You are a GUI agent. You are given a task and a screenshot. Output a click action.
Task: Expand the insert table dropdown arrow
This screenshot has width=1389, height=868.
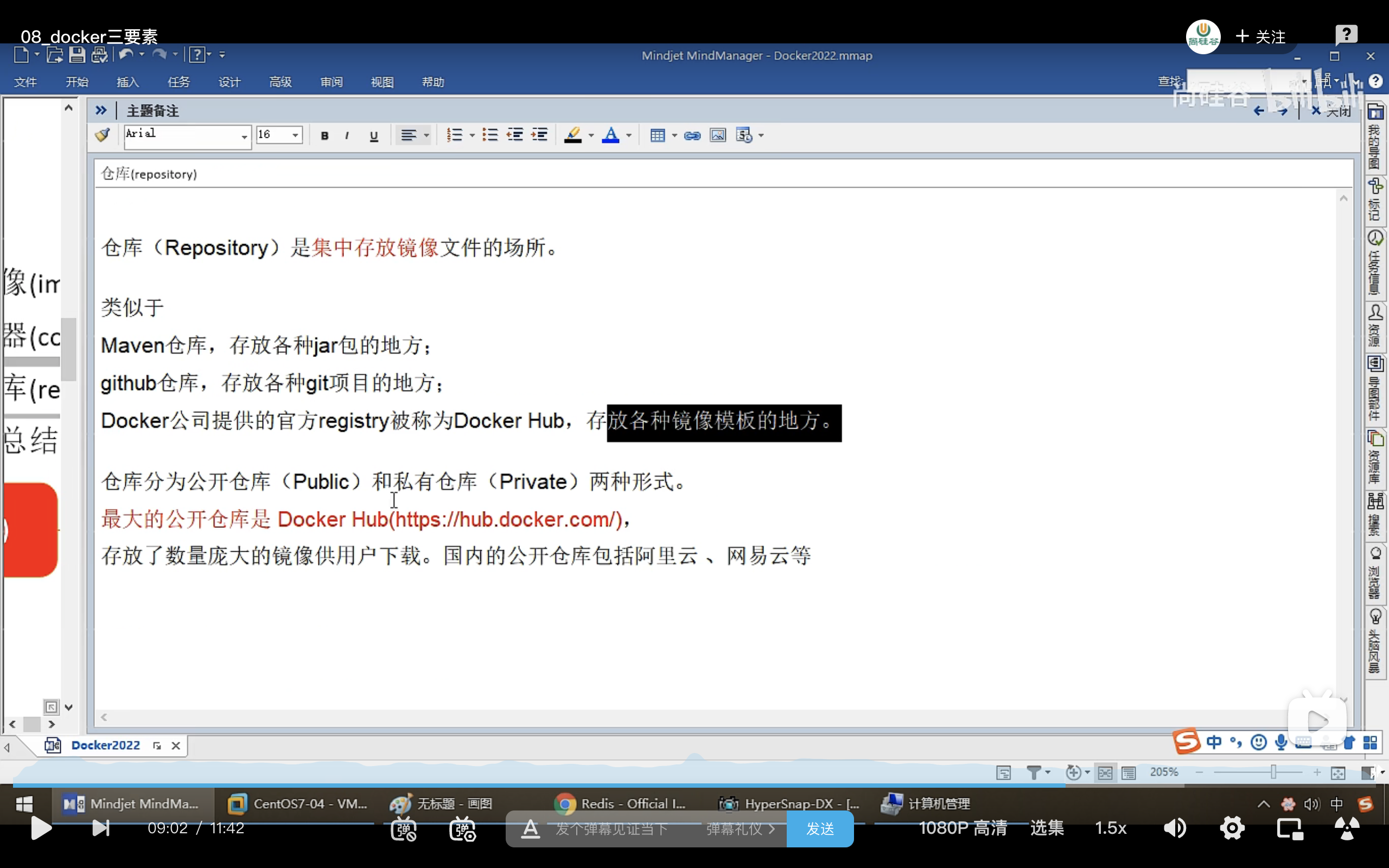point(674,136)
